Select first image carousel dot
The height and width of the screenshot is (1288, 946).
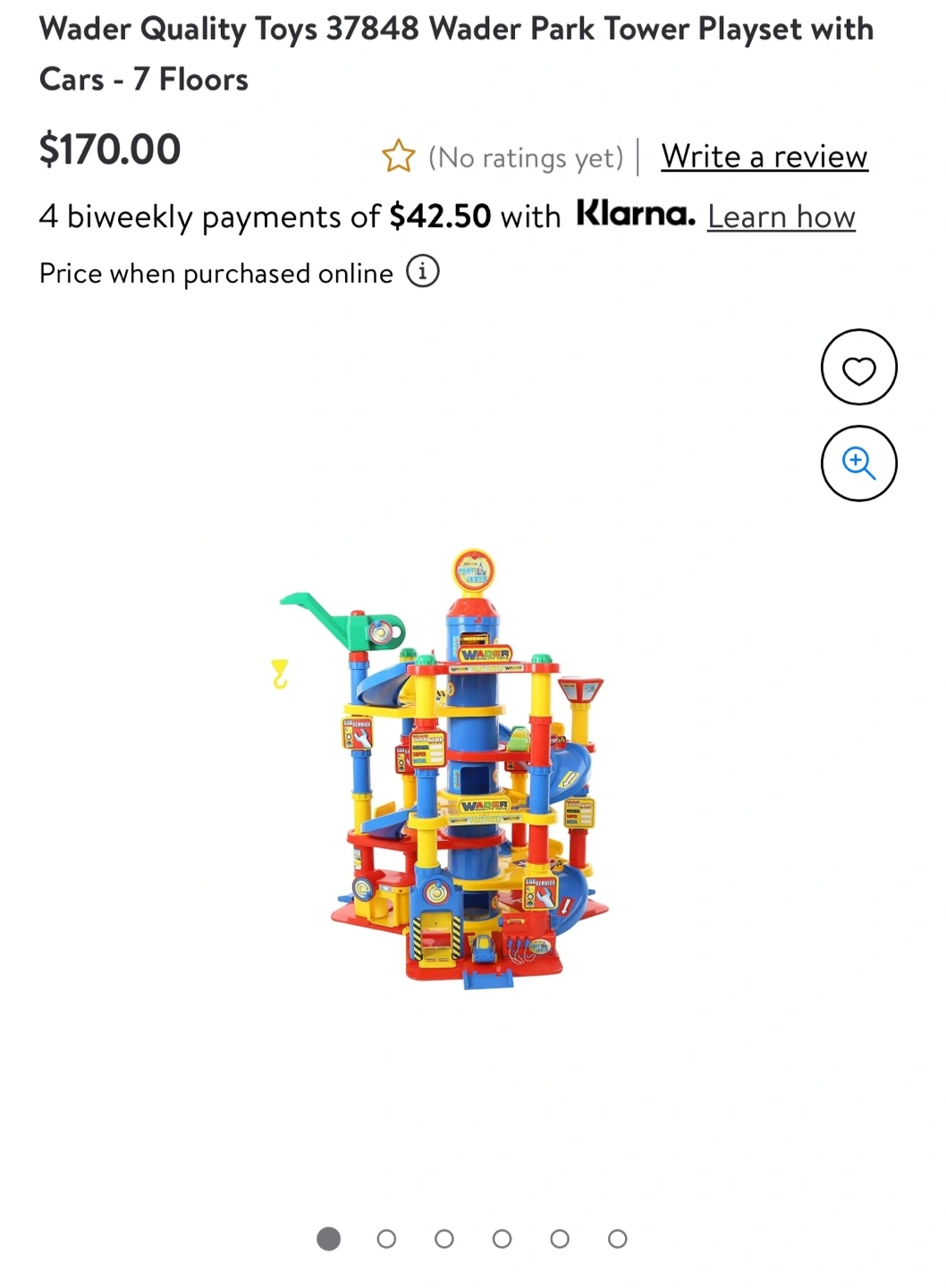coord(329,1239)
